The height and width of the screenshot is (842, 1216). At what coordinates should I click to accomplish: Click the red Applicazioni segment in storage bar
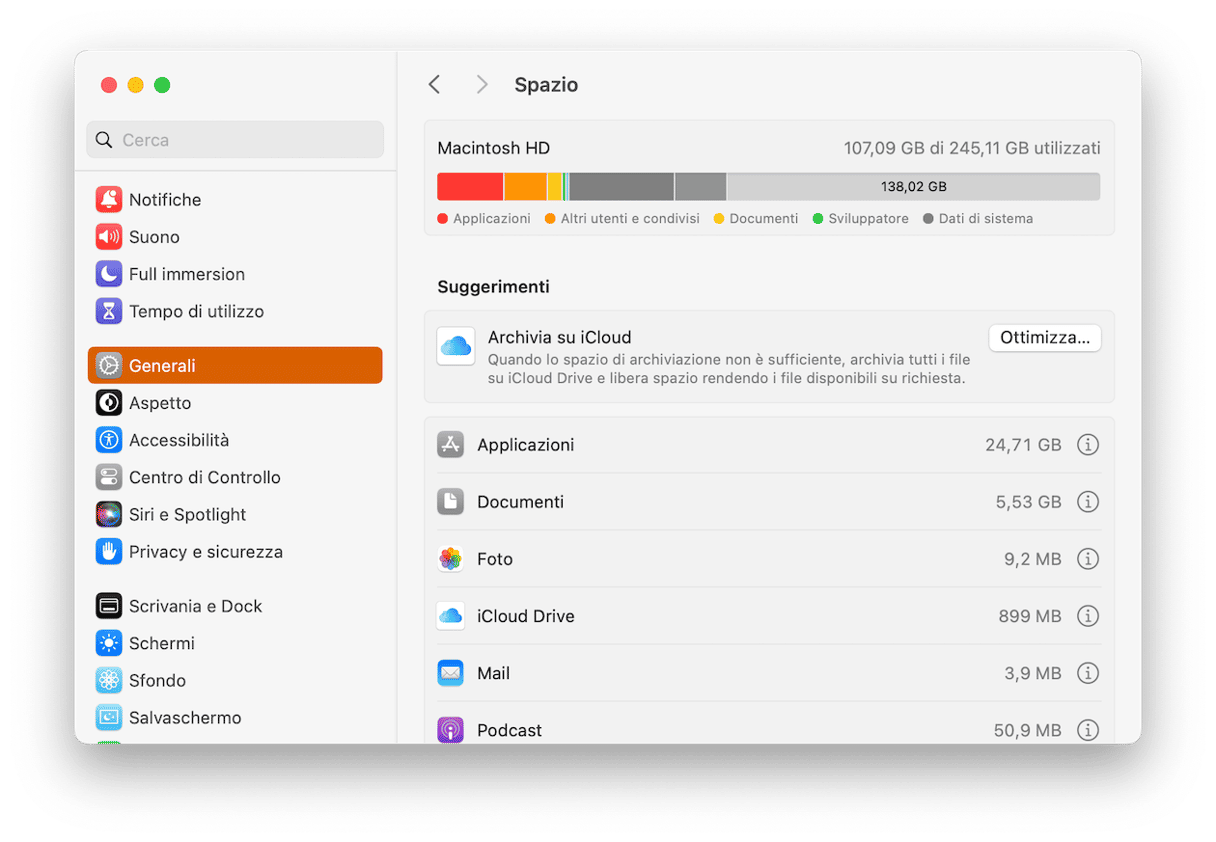coord(470,187)
